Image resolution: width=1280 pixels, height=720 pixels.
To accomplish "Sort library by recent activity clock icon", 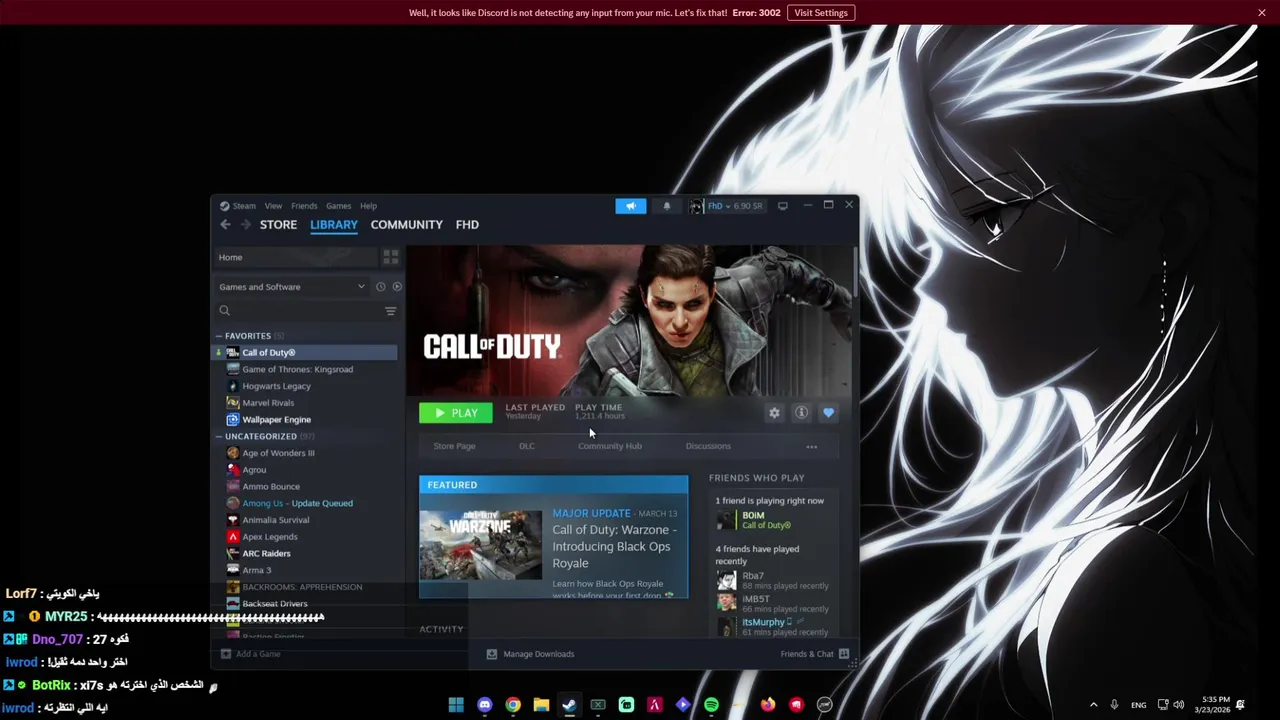I will coord(380,287).
